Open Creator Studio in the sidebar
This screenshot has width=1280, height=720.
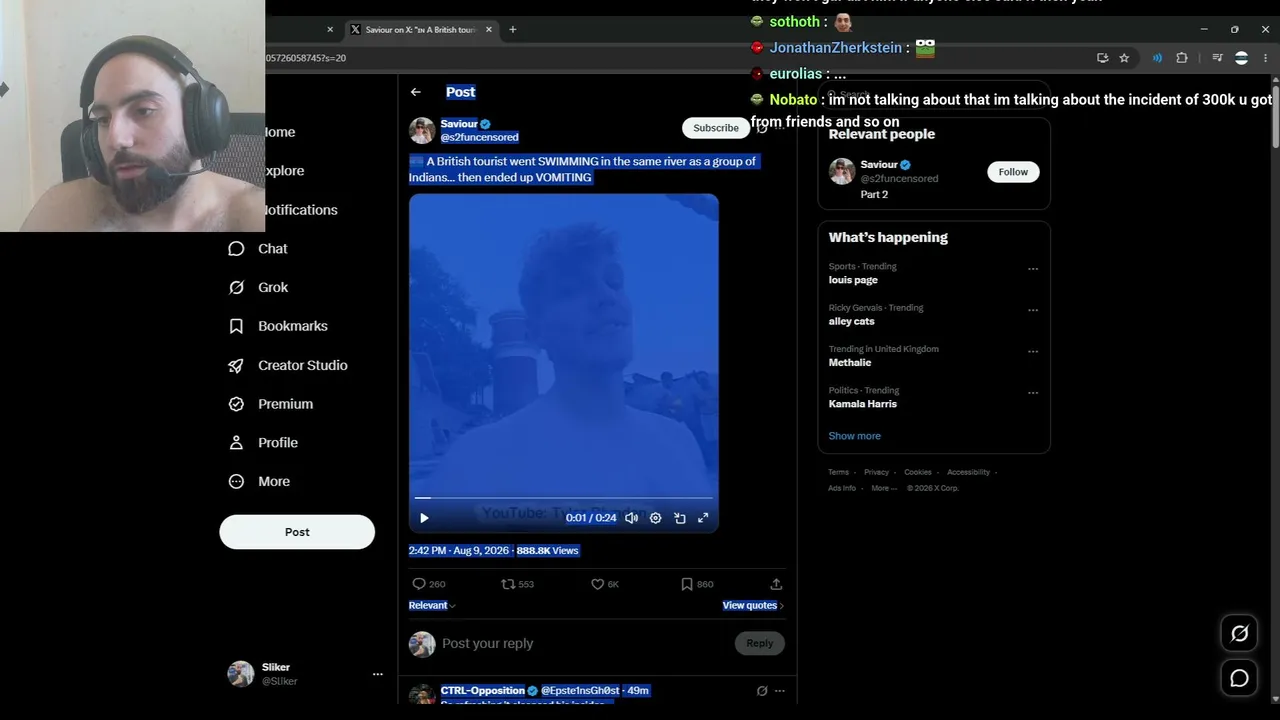(288, 365)
